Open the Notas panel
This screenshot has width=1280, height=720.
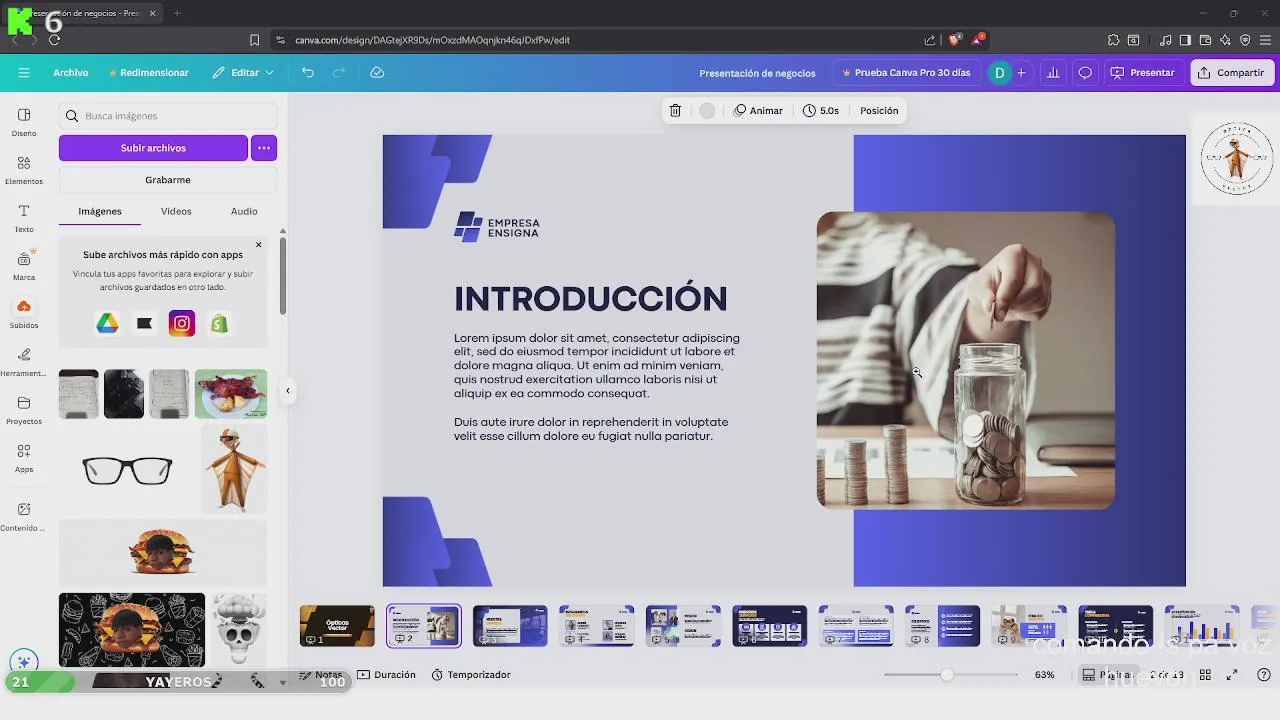click(x=321, y=675)
